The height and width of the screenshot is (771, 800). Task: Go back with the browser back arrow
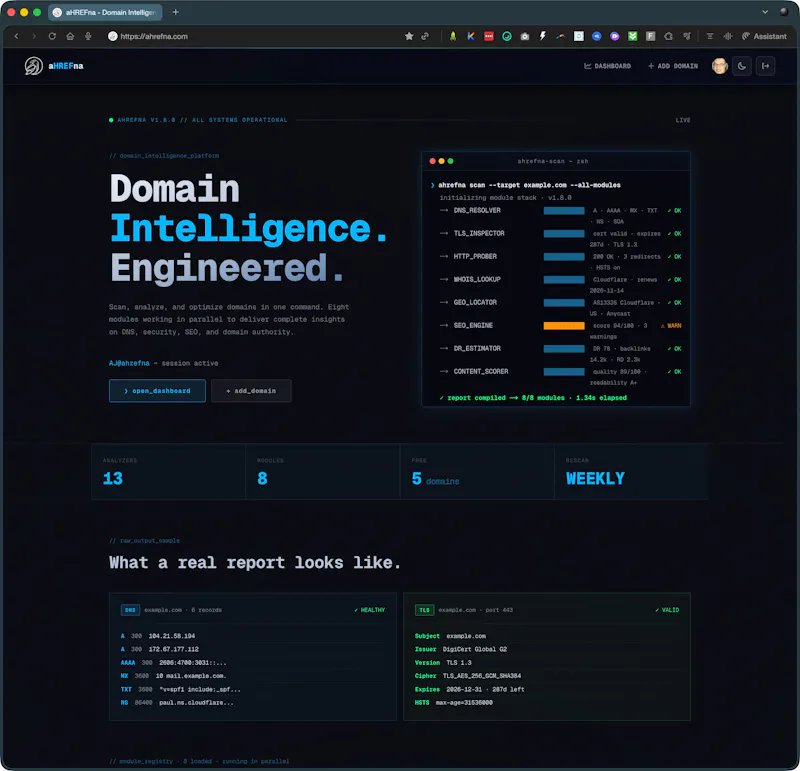[16, 36]
